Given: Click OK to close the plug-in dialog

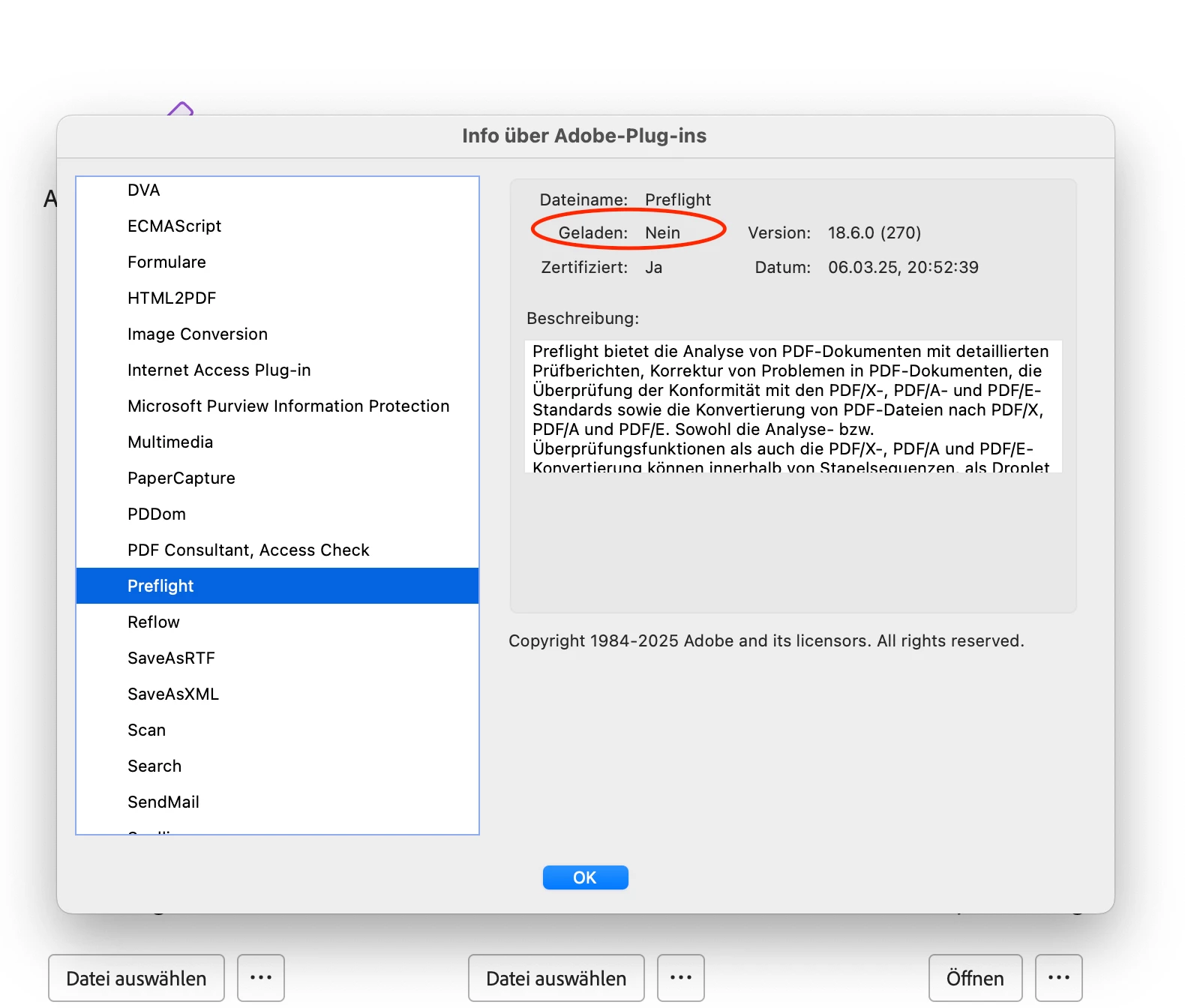Looking at the screenshot, I should pos(585,877).
